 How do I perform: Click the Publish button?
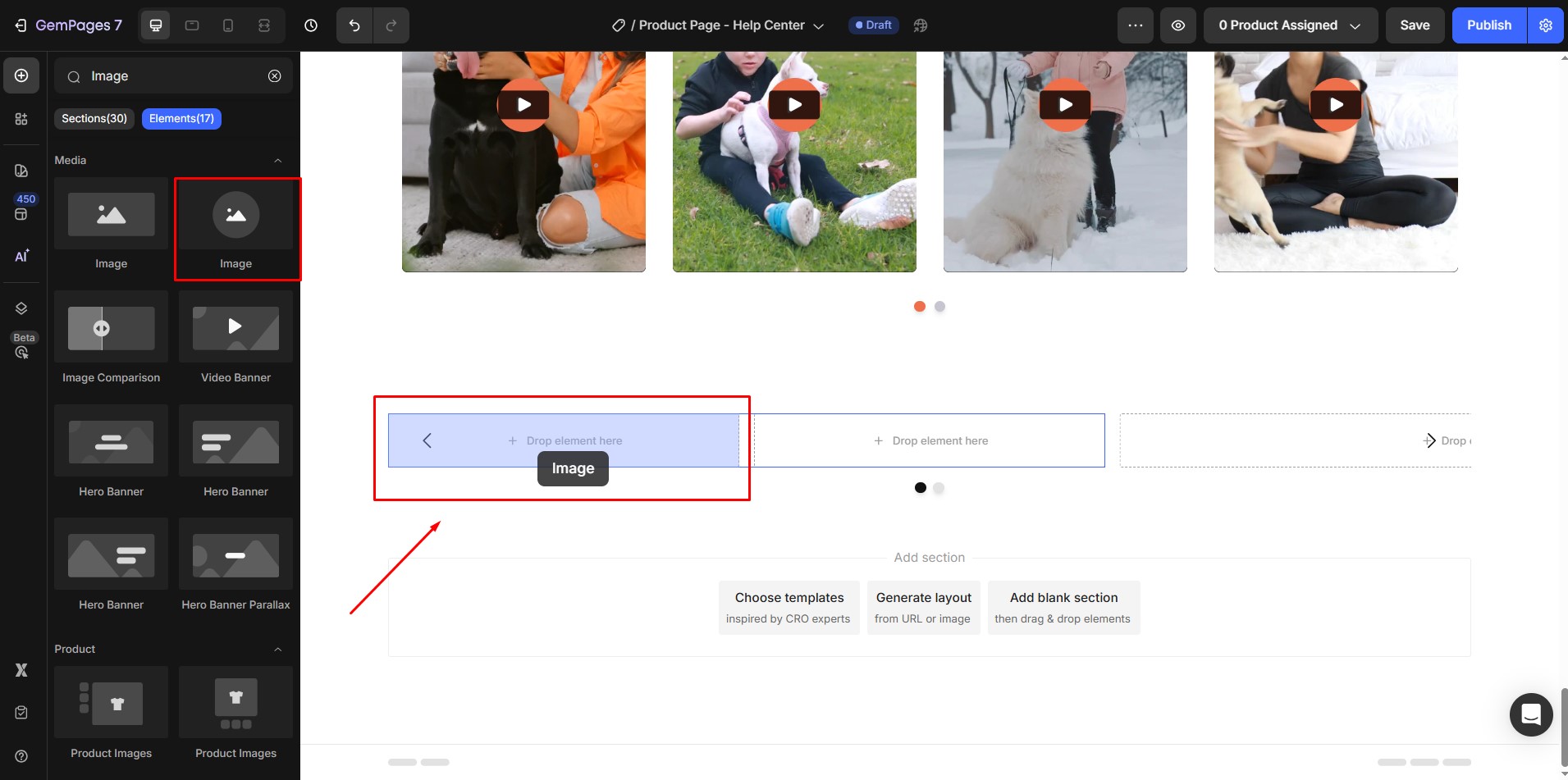(1488, 25)
